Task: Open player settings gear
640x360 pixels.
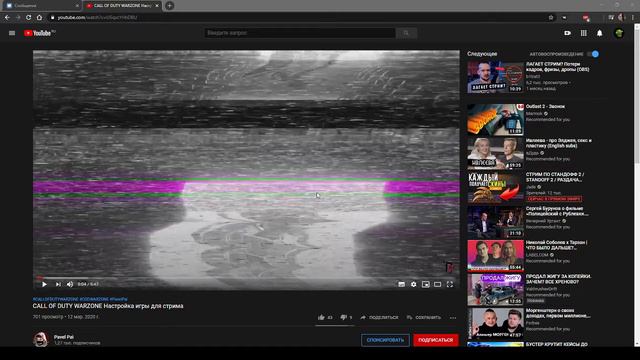Action: [413, 284]
